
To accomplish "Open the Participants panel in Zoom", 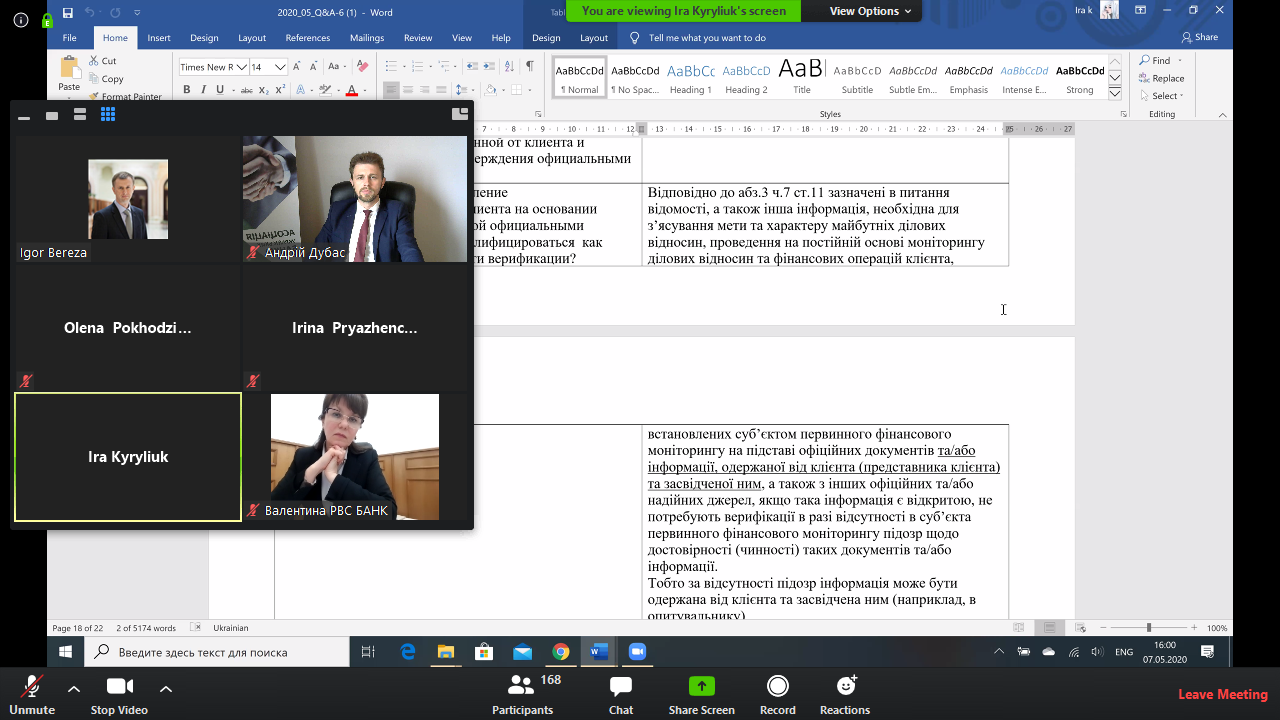I will click(x=522, y=692).
